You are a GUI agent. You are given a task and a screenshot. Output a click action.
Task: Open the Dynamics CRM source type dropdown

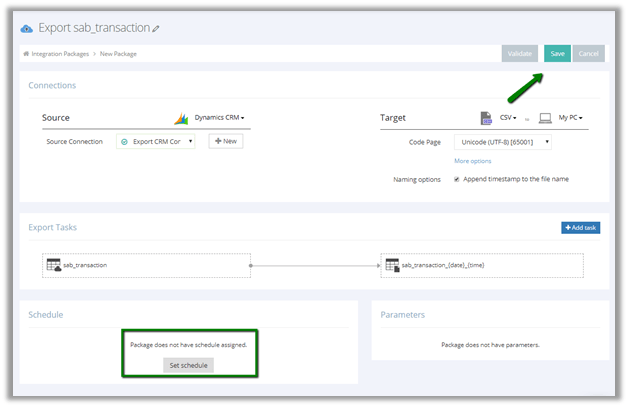[220, 118]
